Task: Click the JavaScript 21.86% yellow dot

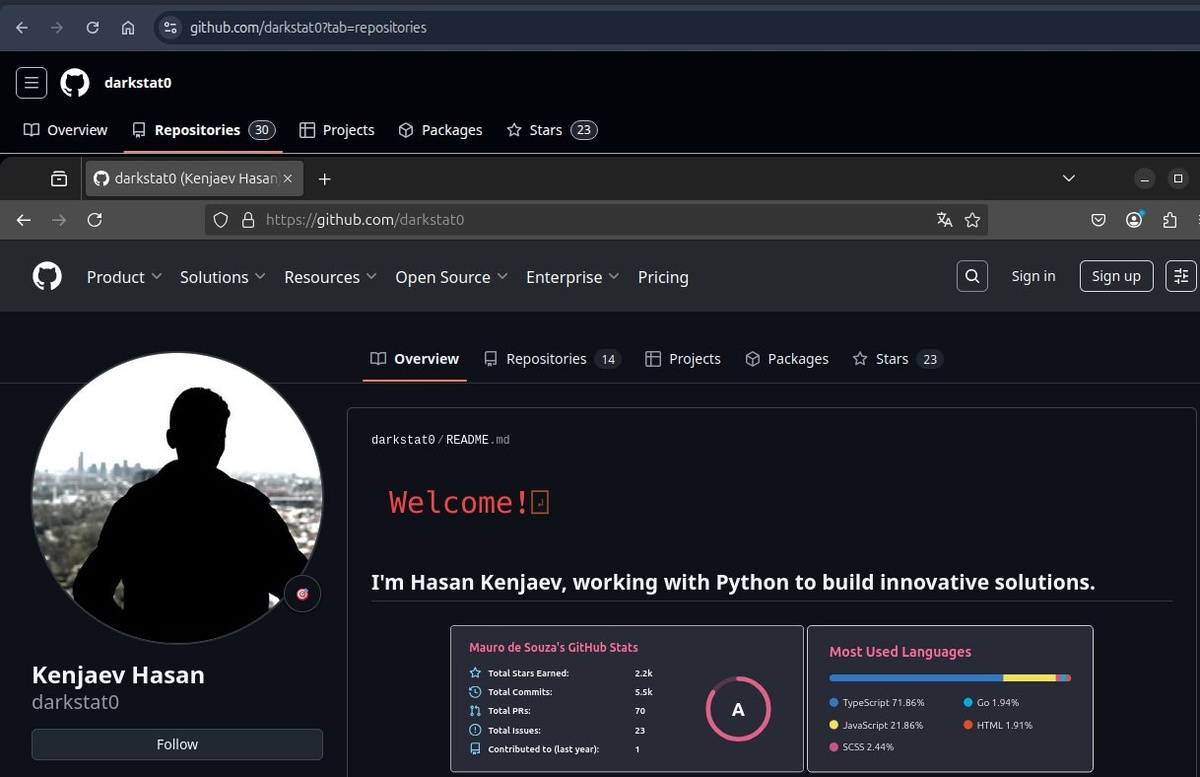Action: click(834, 725)
